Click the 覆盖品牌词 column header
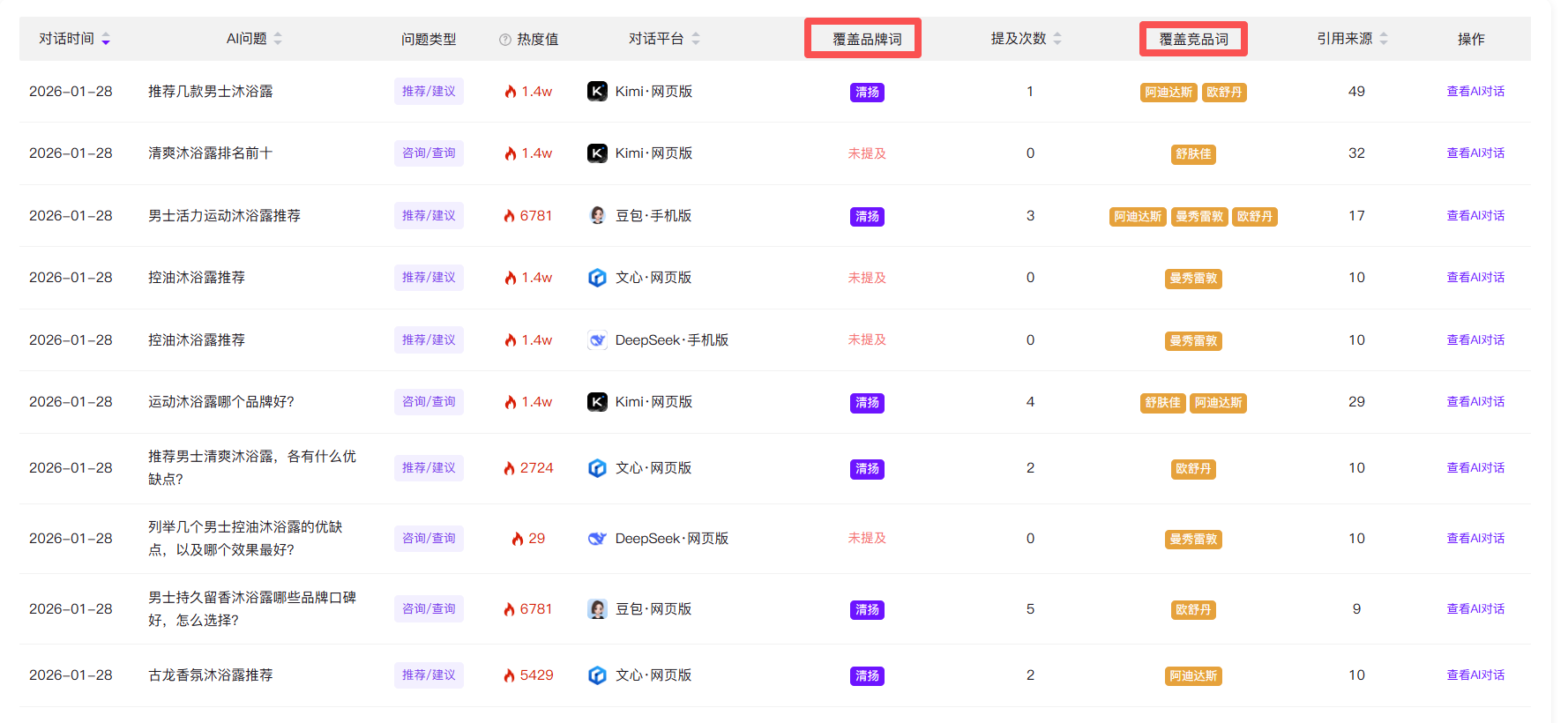Image resolution: width=1568 pixels, height=723 pixels. (x=867, y=39)
